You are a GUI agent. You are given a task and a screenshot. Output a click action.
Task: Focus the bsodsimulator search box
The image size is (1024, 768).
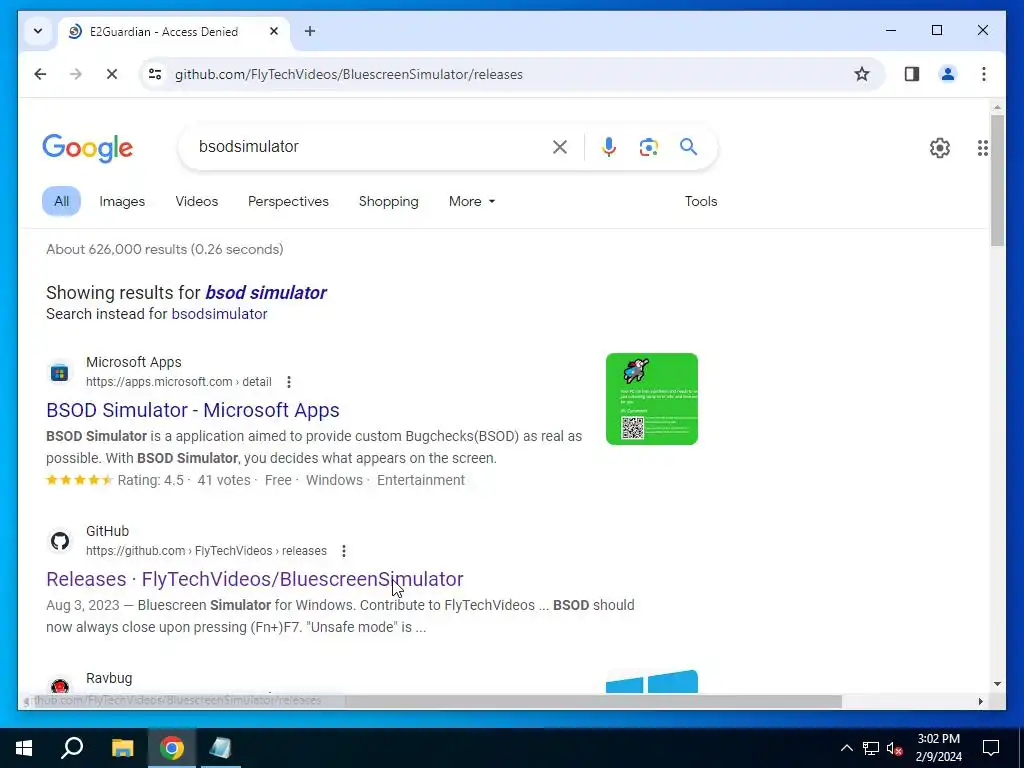pos(369,146)
